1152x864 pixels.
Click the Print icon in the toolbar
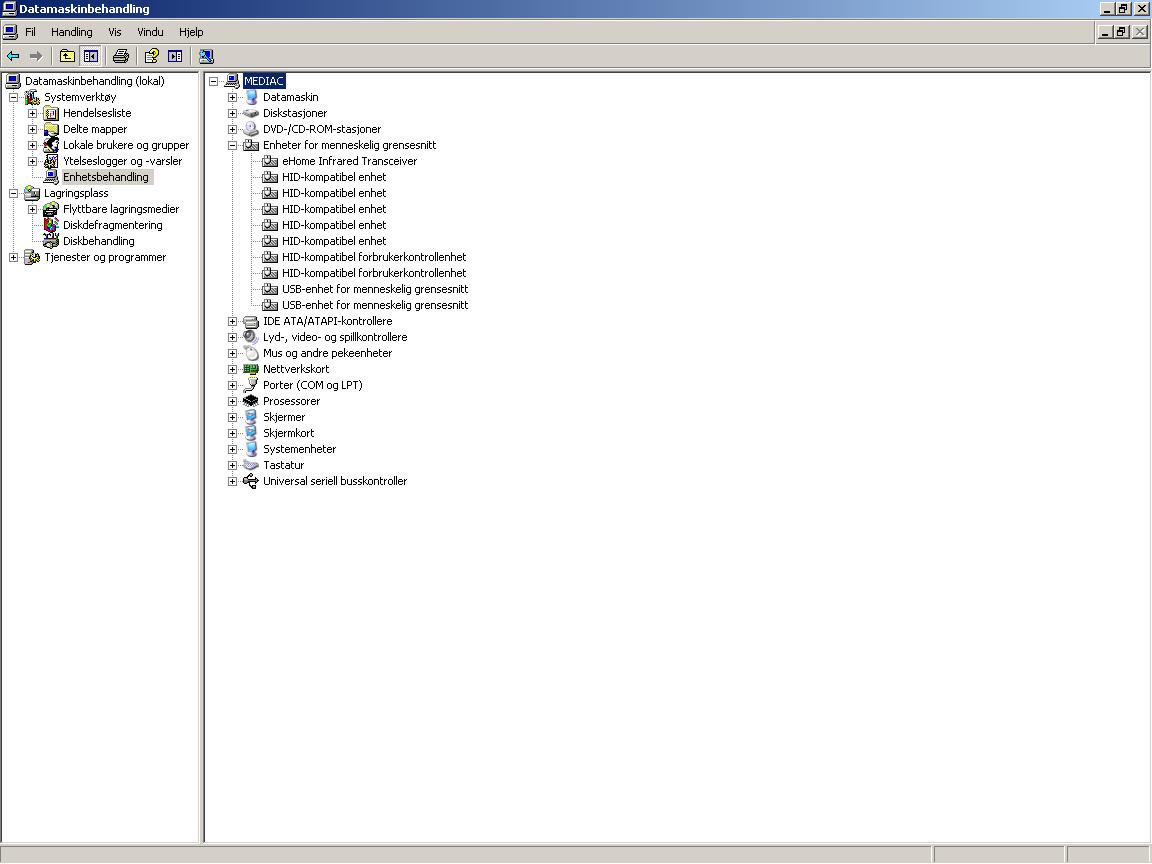(x=121, y=56)
